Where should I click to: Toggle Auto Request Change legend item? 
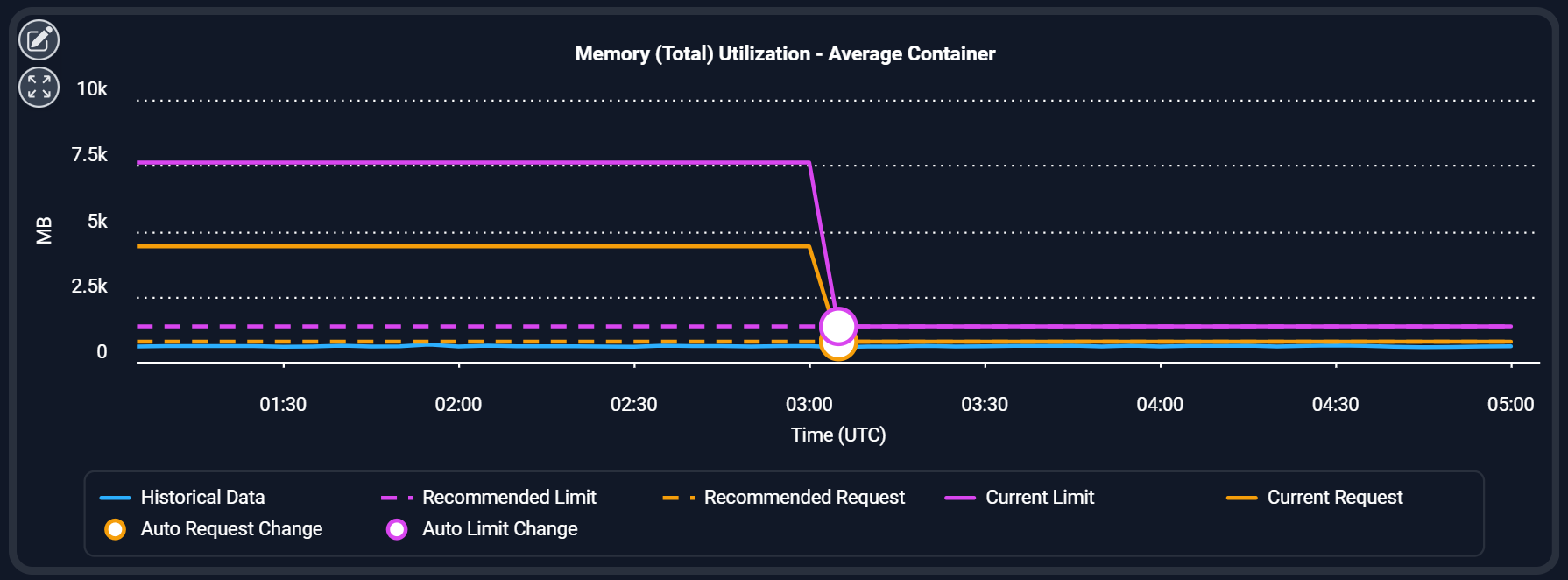point(231,529)
